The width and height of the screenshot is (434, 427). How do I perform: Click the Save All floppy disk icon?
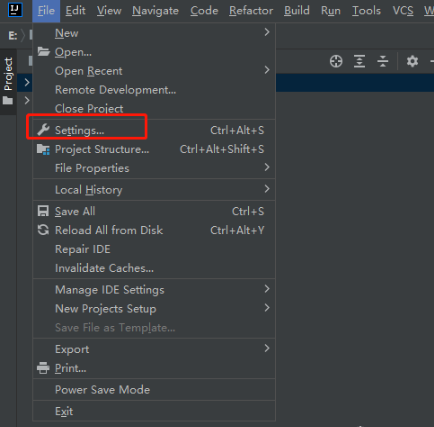click(x=43, y=211)
